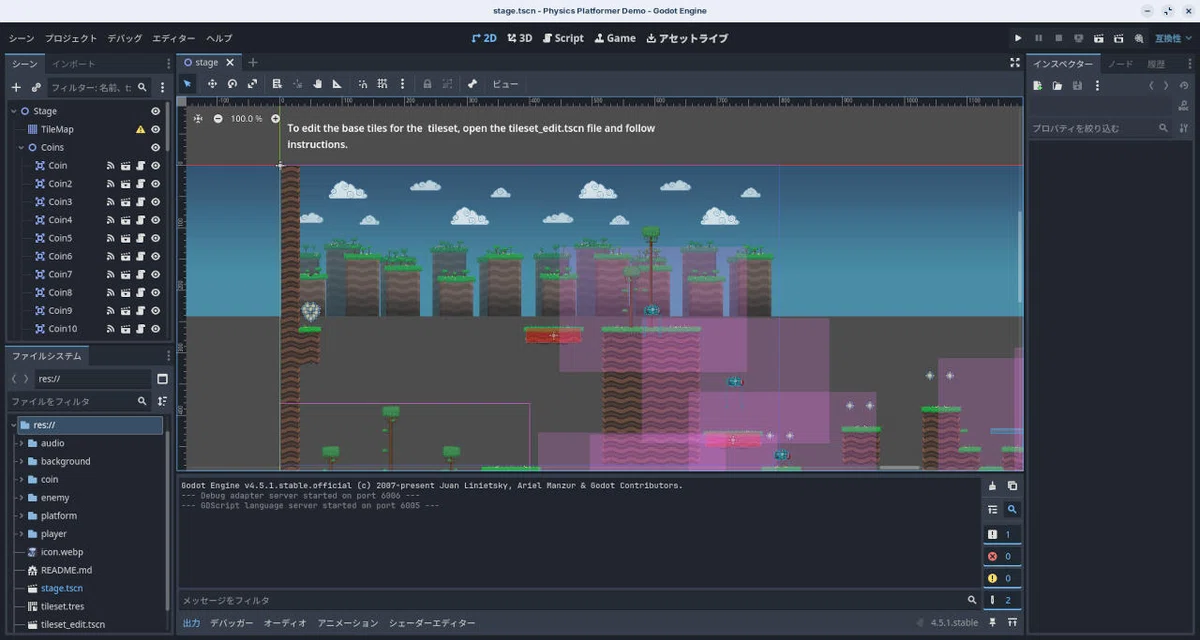Click the group selected nodes icon
1200x640 pixels.
click(x=447, y=84)
